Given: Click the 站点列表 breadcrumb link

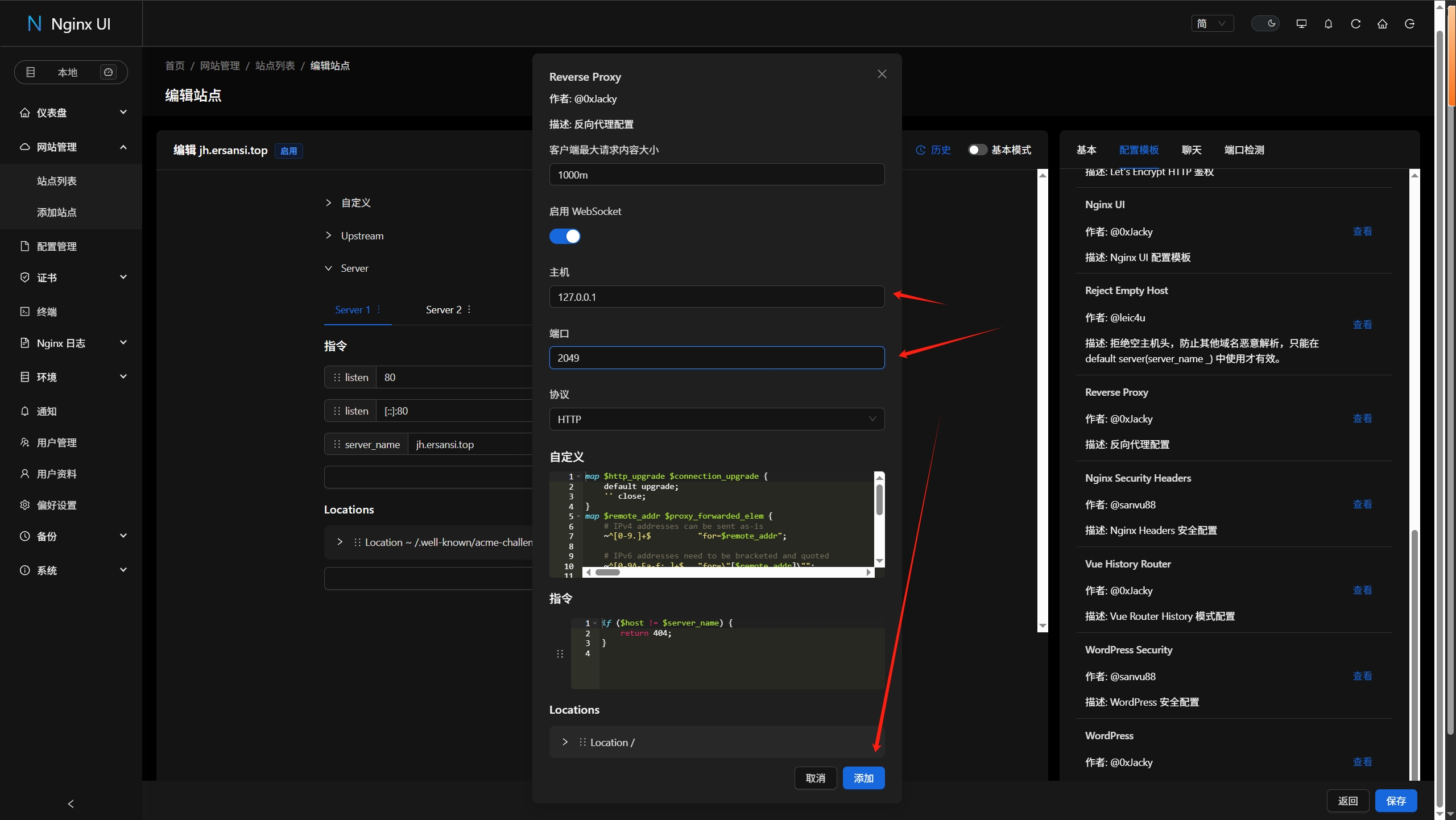Looking at the screenshot, I should 275,65.
